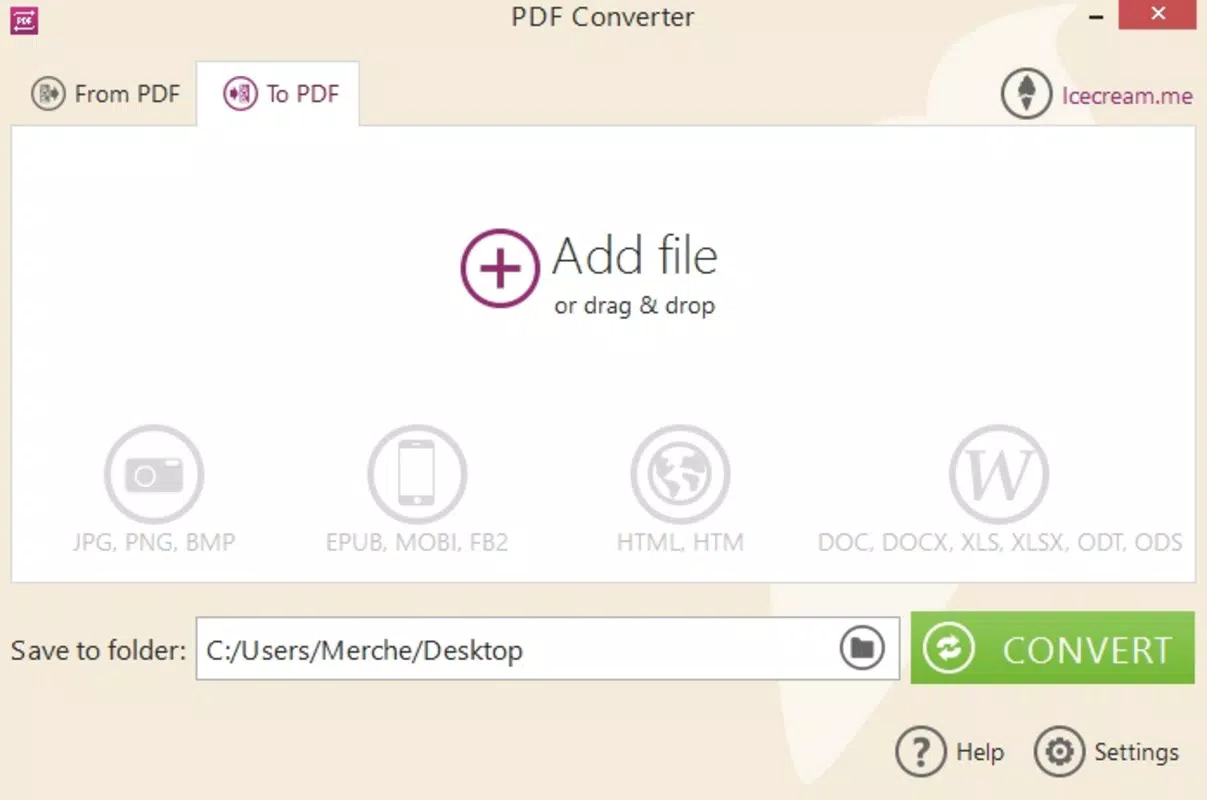This screenshot has height=800, width=1207.
Task: Switch to the From PDF tab
Action: [x=105, y=94]
